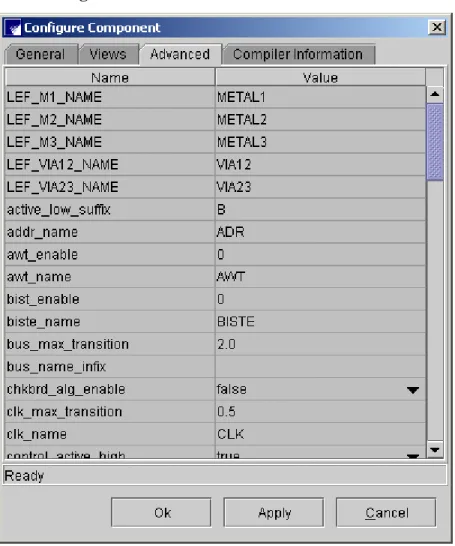Click the scrollbar up arrow
The image size is (455, 546).
[x=435, y=94]
